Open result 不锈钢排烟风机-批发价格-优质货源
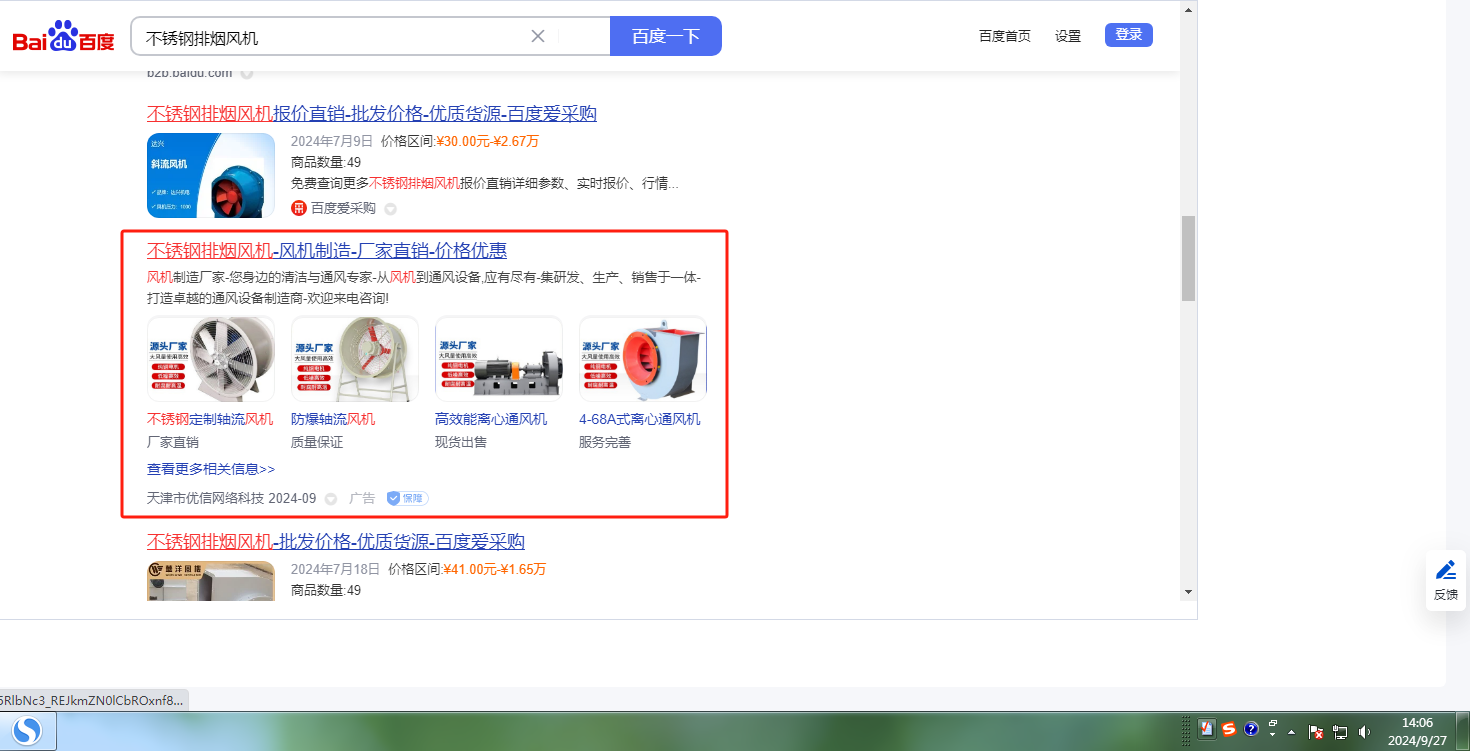The image size is (1470, 751). coord(336,542)
